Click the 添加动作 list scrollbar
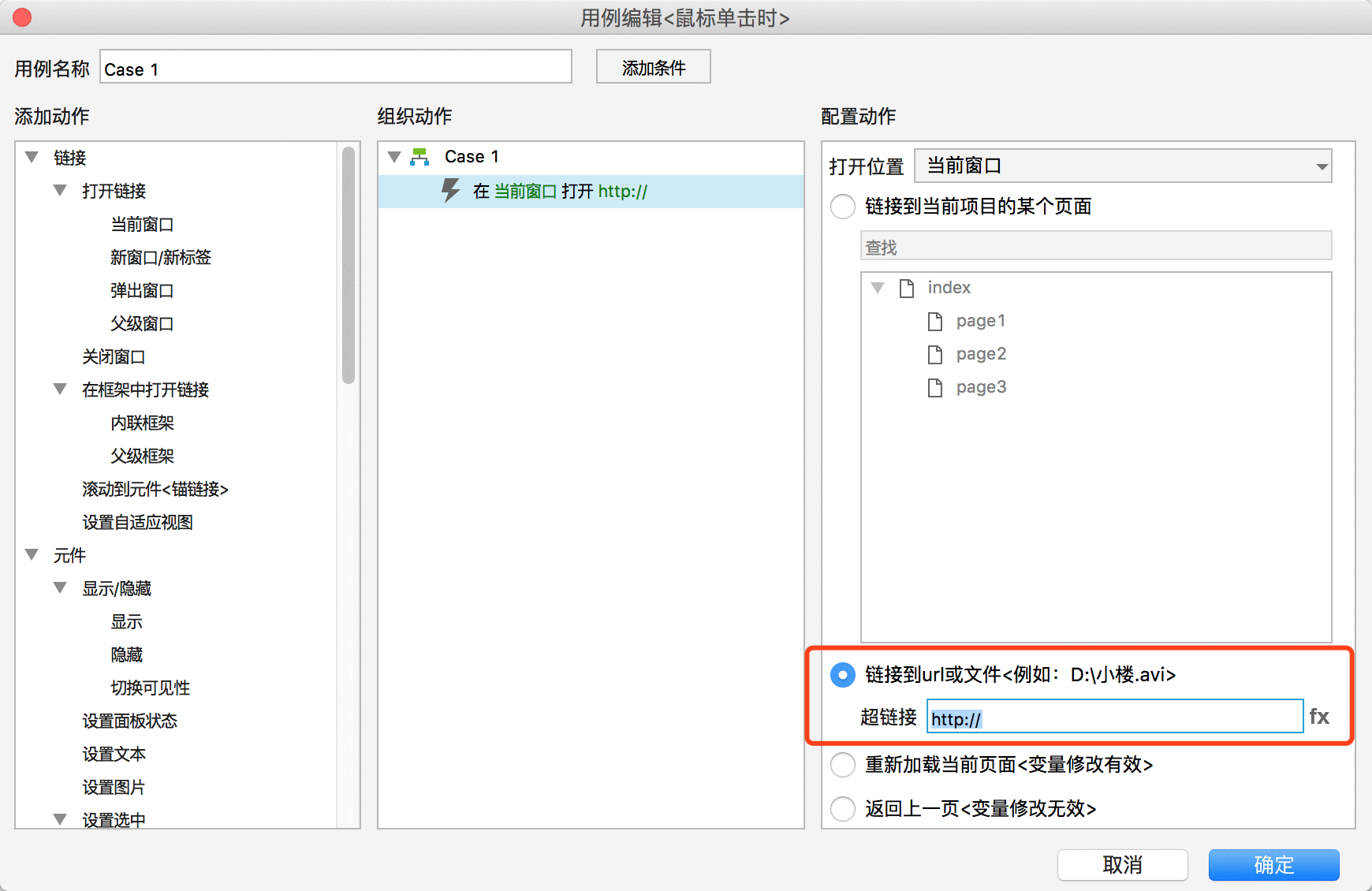 coord(349,266)
